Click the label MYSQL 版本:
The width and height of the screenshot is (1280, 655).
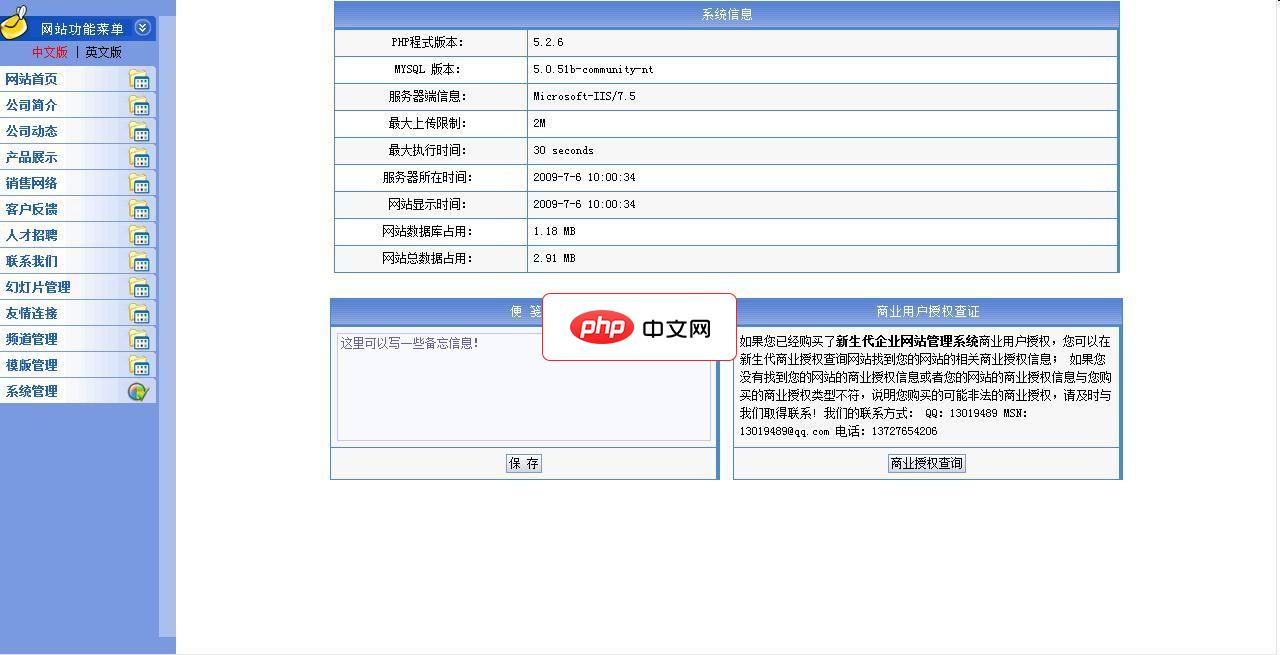click(428, 70)
